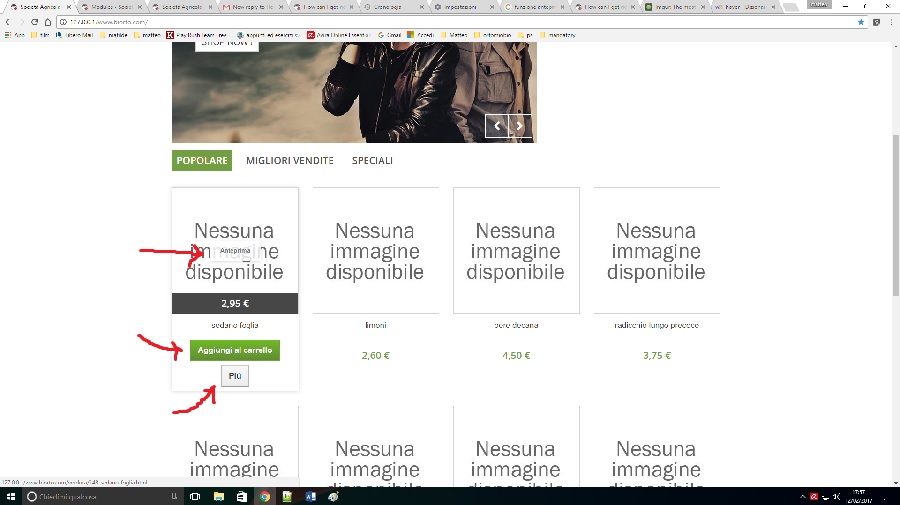Viewport: 900px width, 505px height.
Task: Open the pere decana product link
Action: (x=516, y=325)
